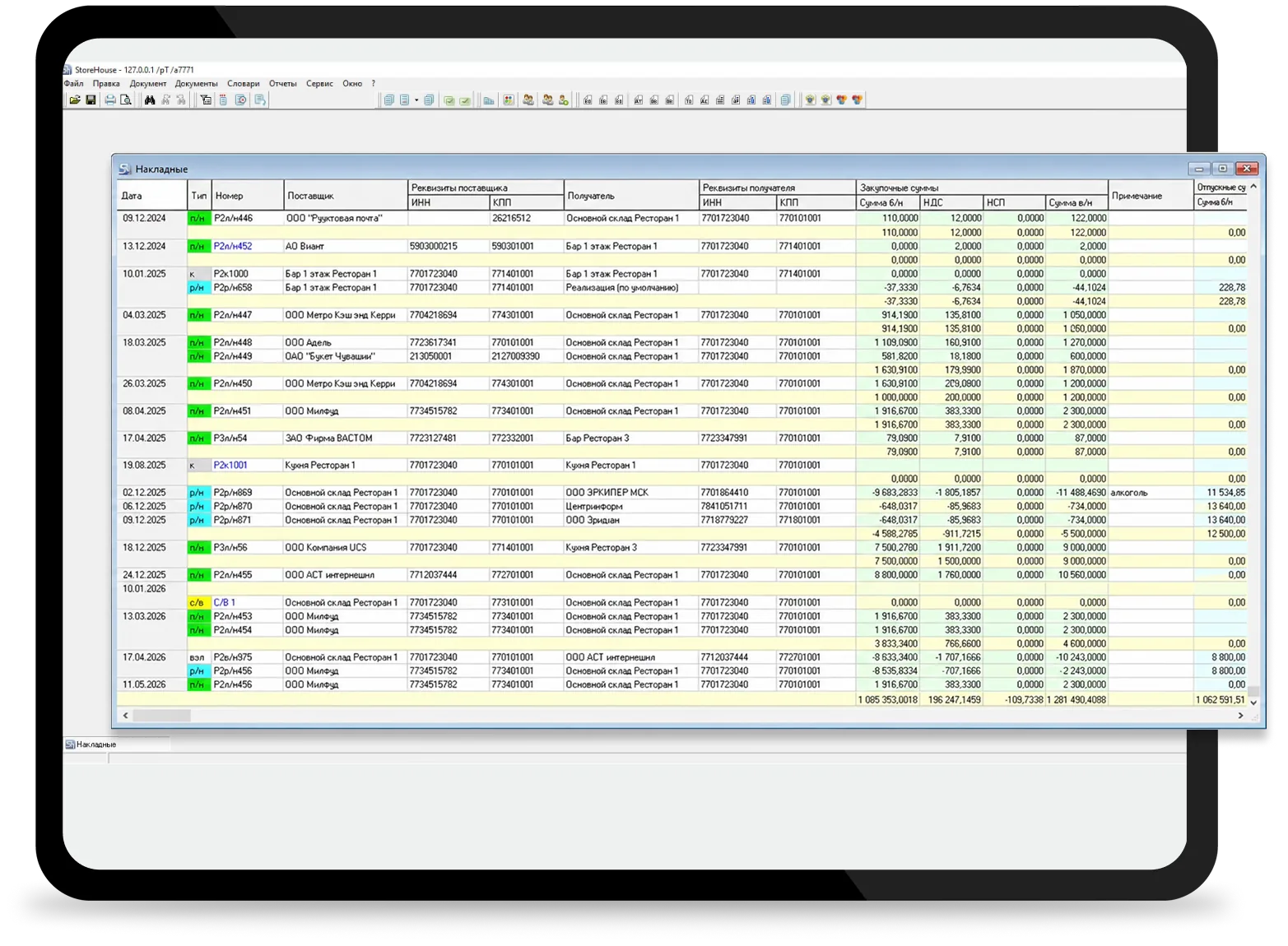
Task: Open the Словари menu
Action: [244, 84]
